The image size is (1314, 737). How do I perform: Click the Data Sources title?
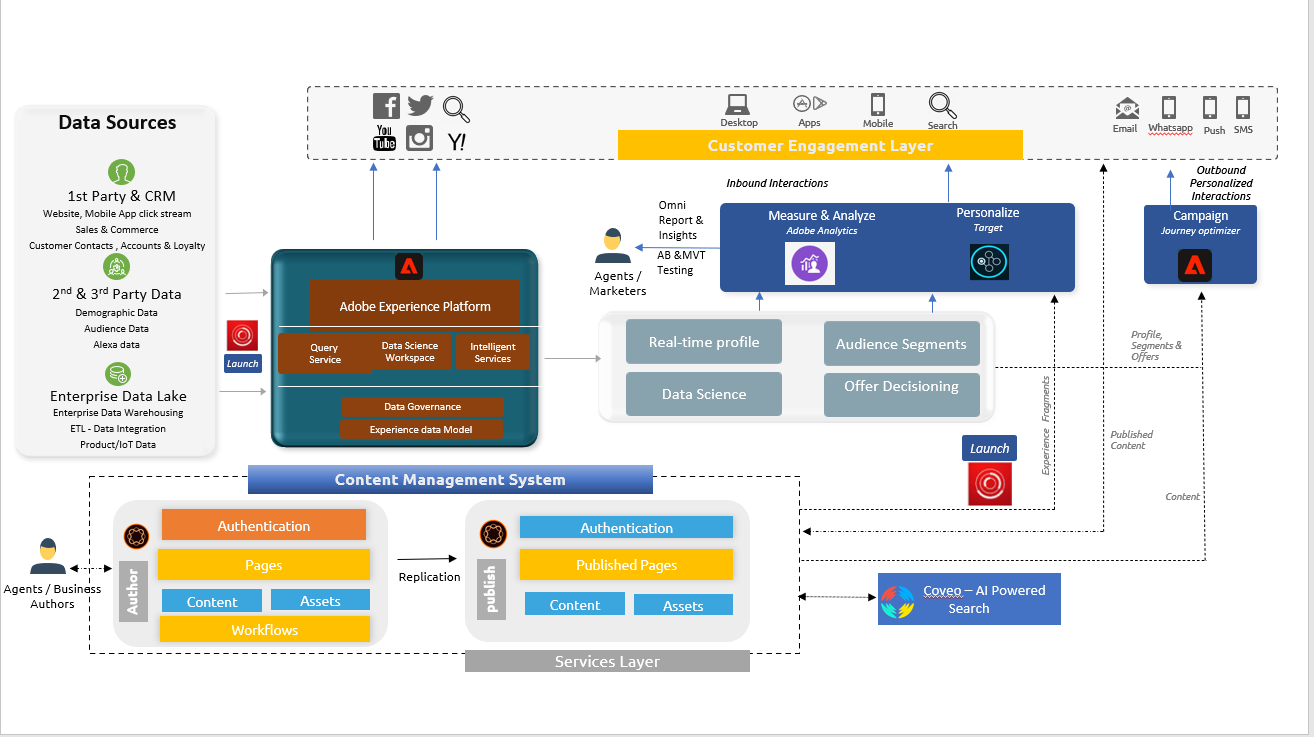[117, 122]
